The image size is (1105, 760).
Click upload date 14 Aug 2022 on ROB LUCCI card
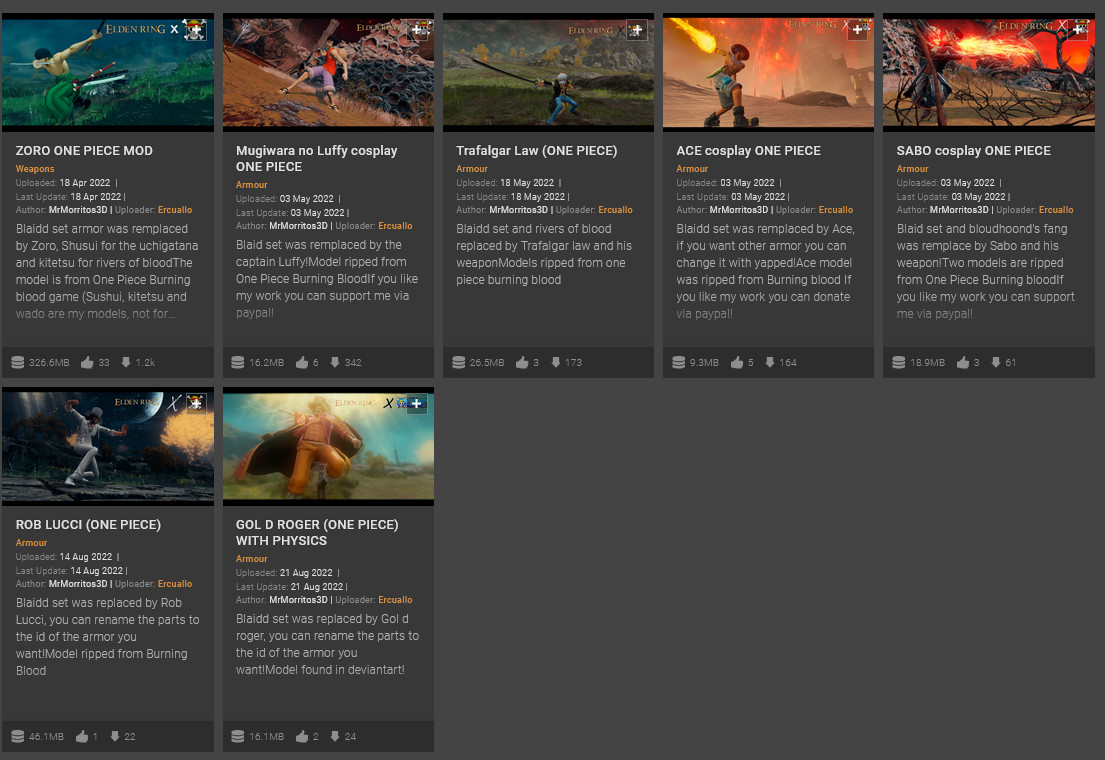pyautogui.click(x=86, y=557)
